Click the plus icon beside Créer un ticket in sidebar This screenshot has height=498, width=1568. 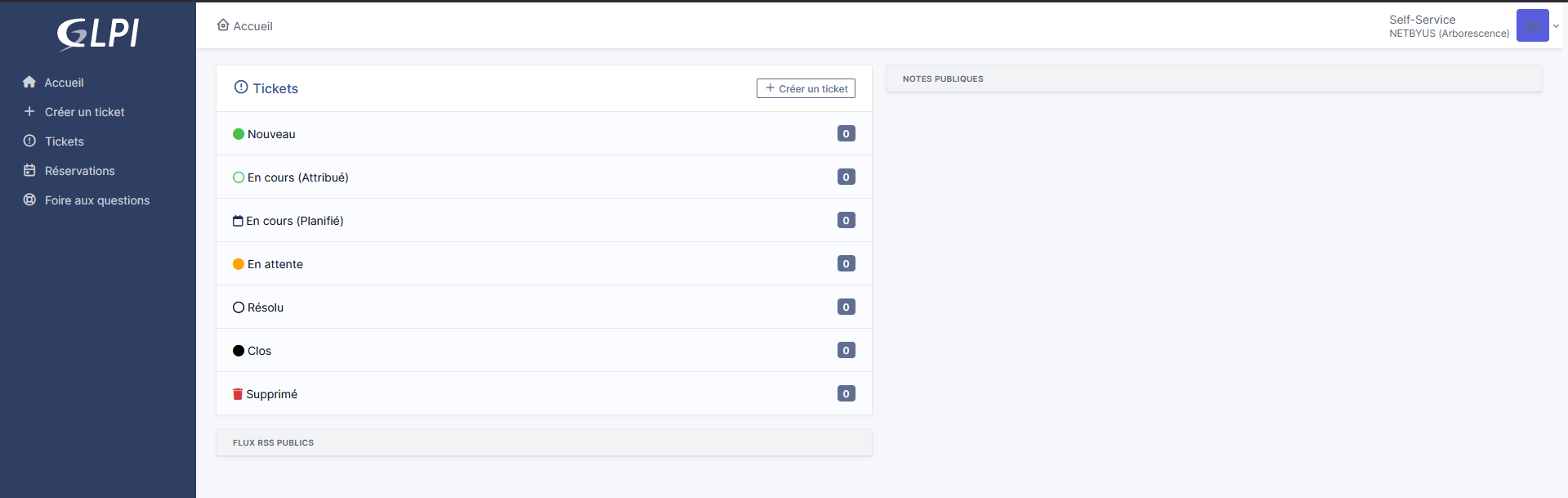click(29, 111)
